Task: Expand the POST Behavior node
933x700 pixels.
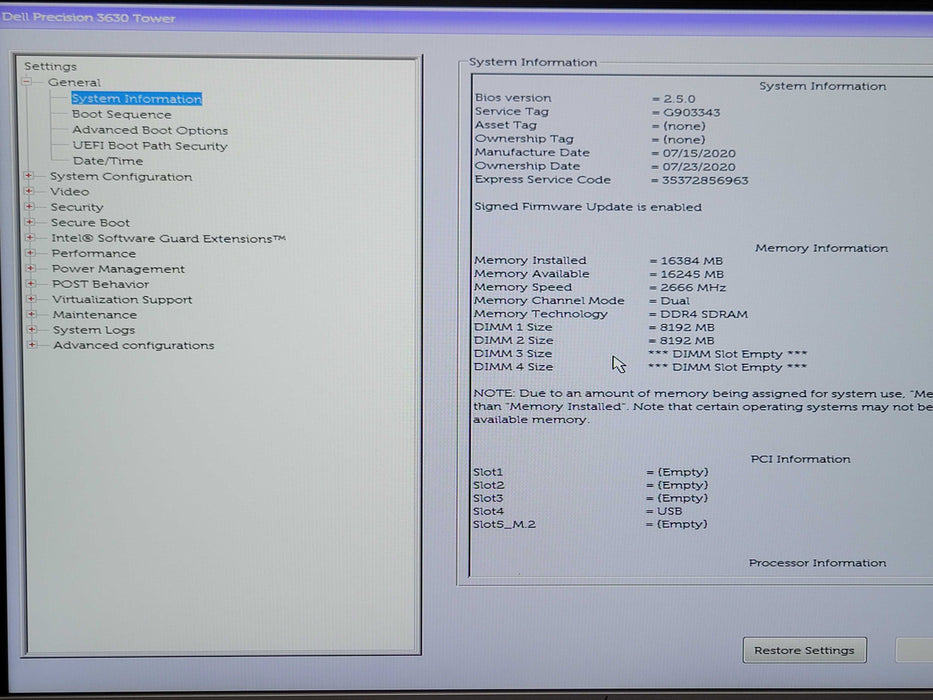Action: [31, 284]
